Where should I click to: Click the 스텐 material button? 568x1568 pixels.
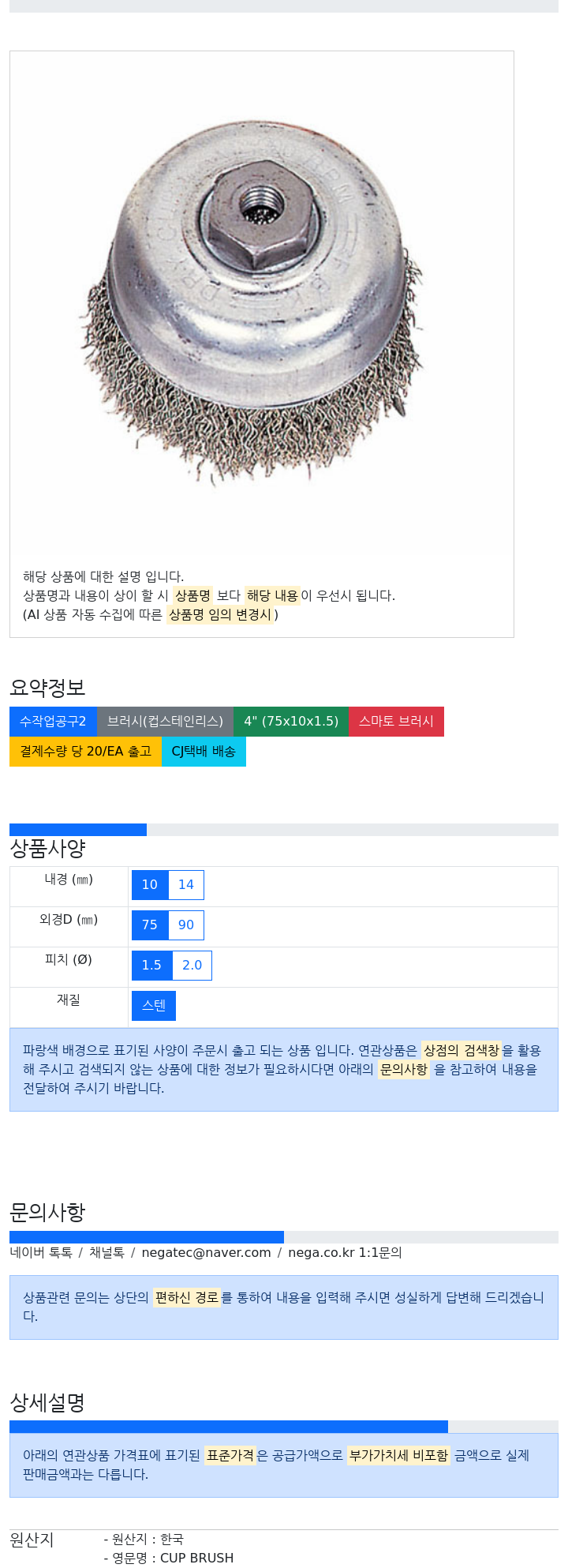[x=154, y=1006]
